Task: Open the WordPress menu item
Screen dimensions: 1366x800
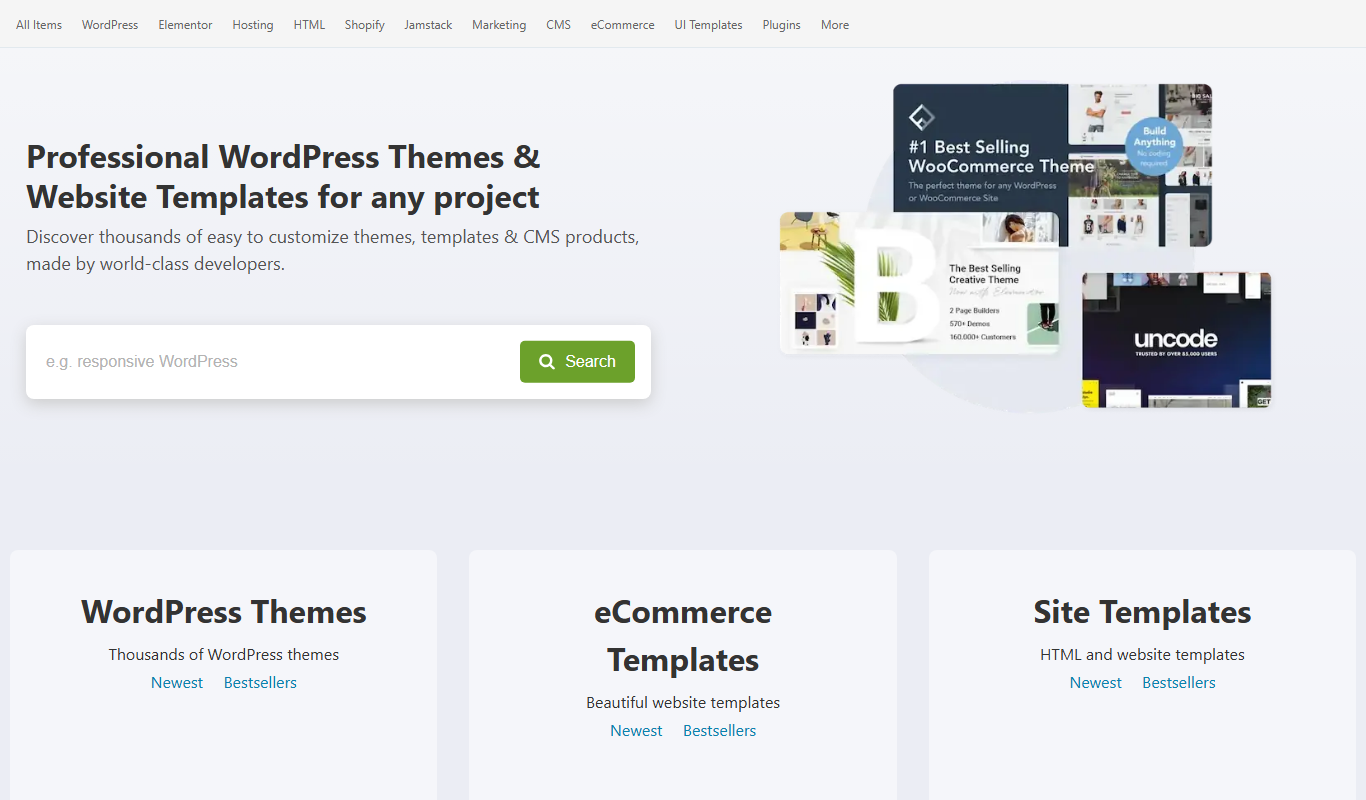Action: coord(110,25)
